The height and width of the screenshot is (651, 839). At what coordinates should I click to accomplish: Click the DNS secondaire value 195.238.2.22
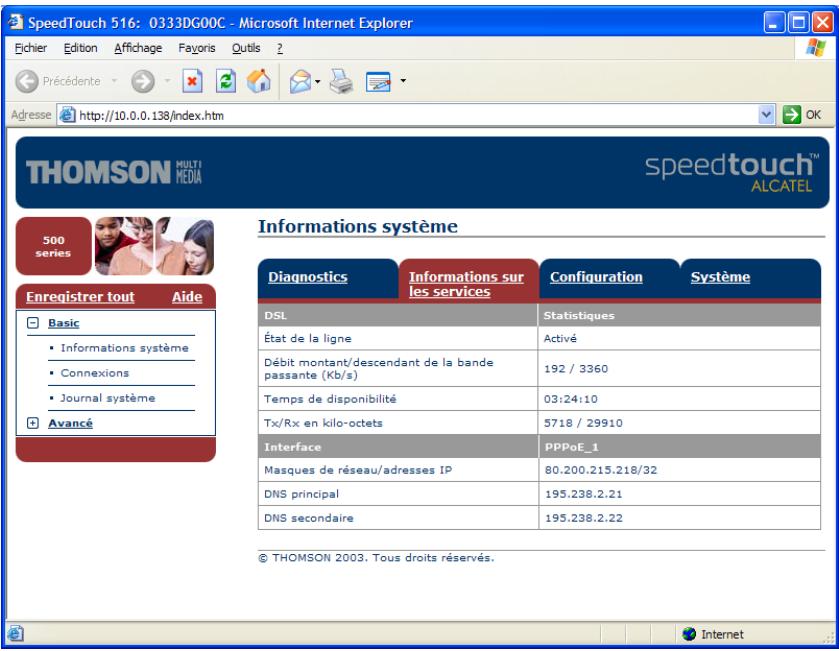584,518
